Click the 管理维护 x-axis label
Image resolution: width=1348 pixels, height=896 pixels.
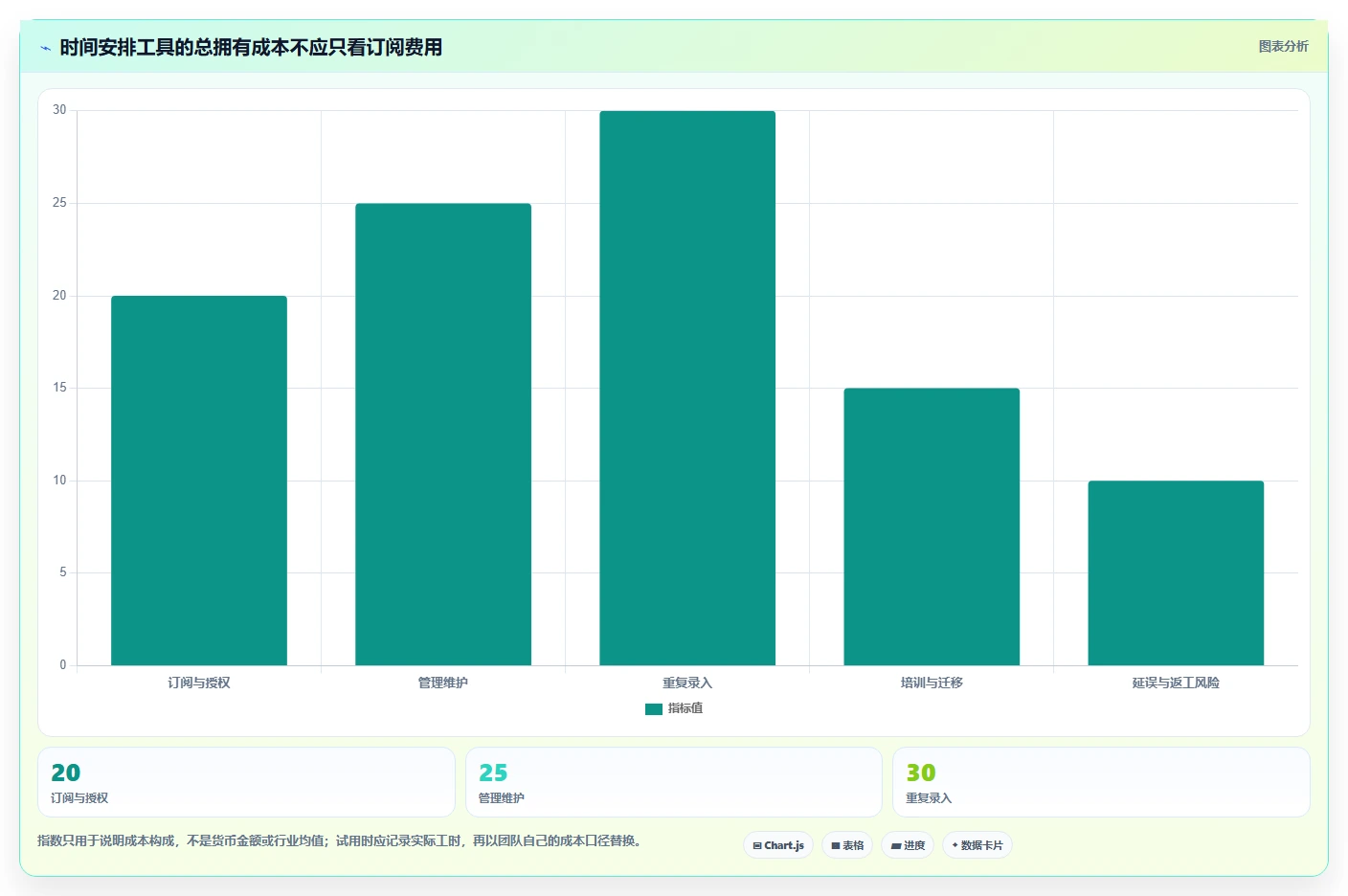tap(443, 683)
